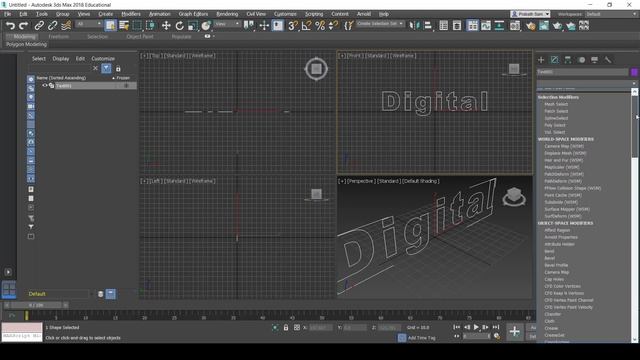The height and width of the screenshot is (360, 640).
Task: Select the Select and Link tool
Action: tap(39, 26)
